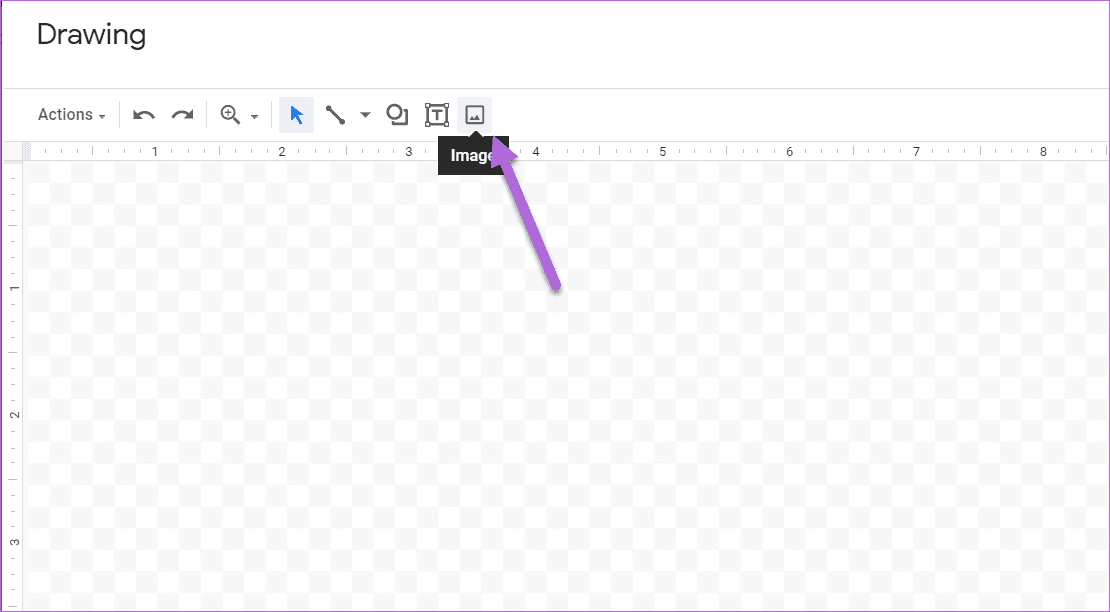
Task: Expand the zoom options dropdown
Action: 255,116
